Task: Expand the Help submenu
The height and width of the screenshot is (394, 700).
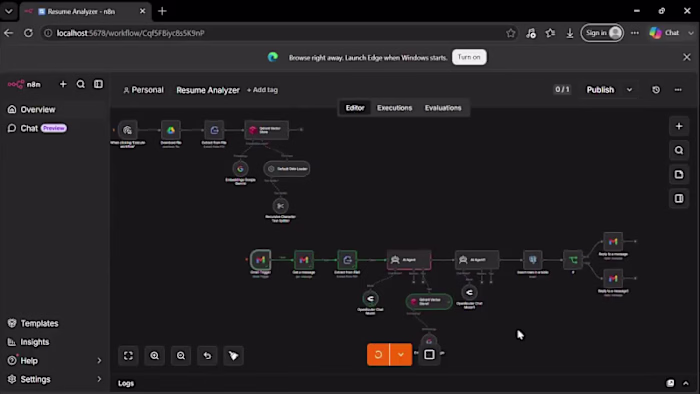Action: coord(55,361)
